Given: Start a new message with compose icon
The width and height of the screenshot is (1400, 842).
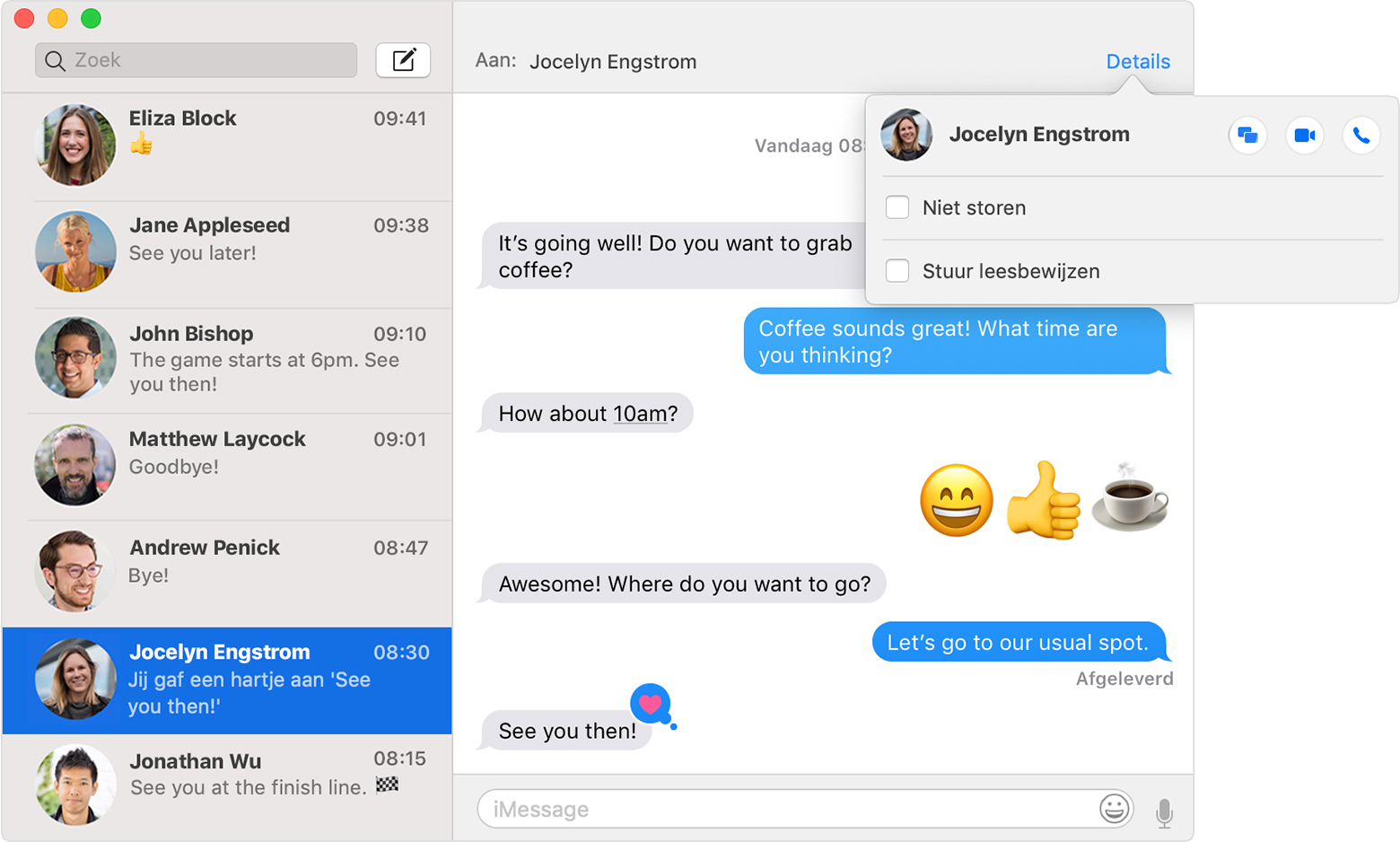Looking at the screenshot, I should coord(403,60).
